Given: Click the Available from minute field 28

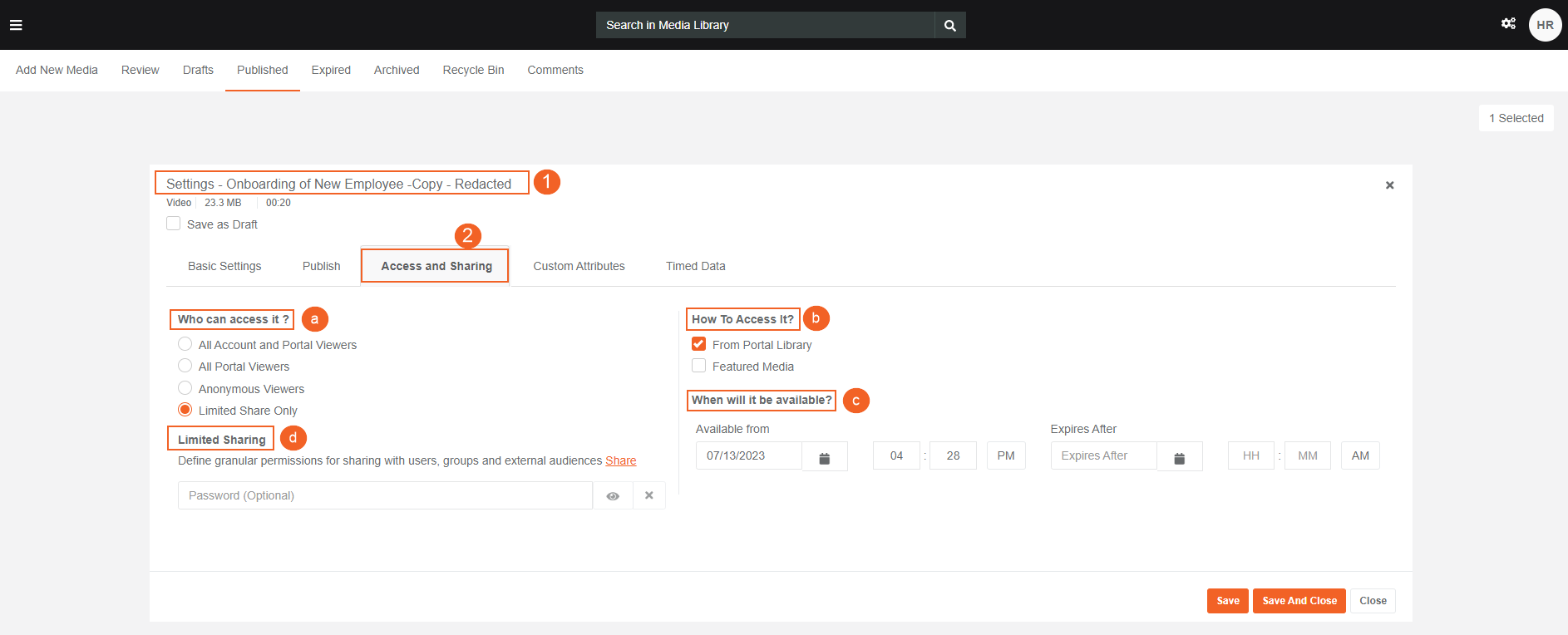Looking at the screenshot, I should coord(953,455).
